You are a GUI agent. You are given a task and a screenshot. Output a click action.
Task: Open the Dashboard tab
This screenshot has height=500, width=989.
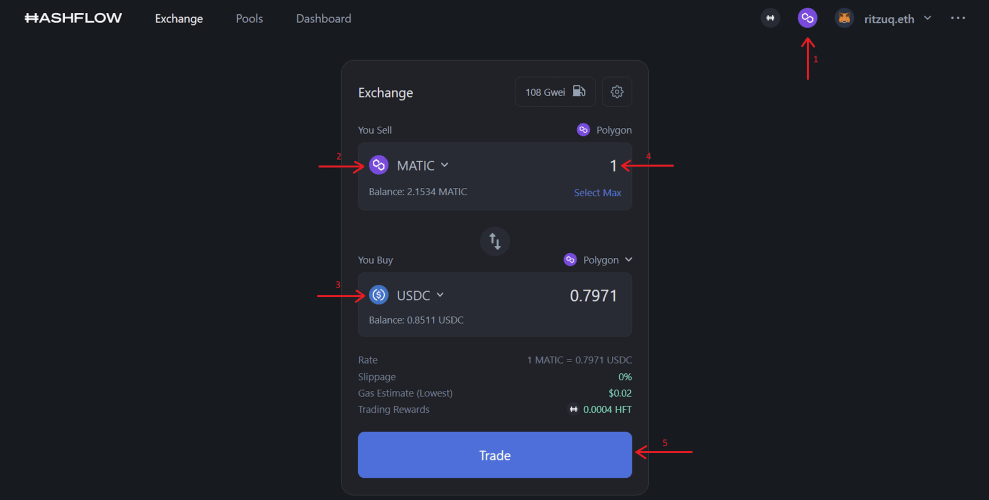324,18
